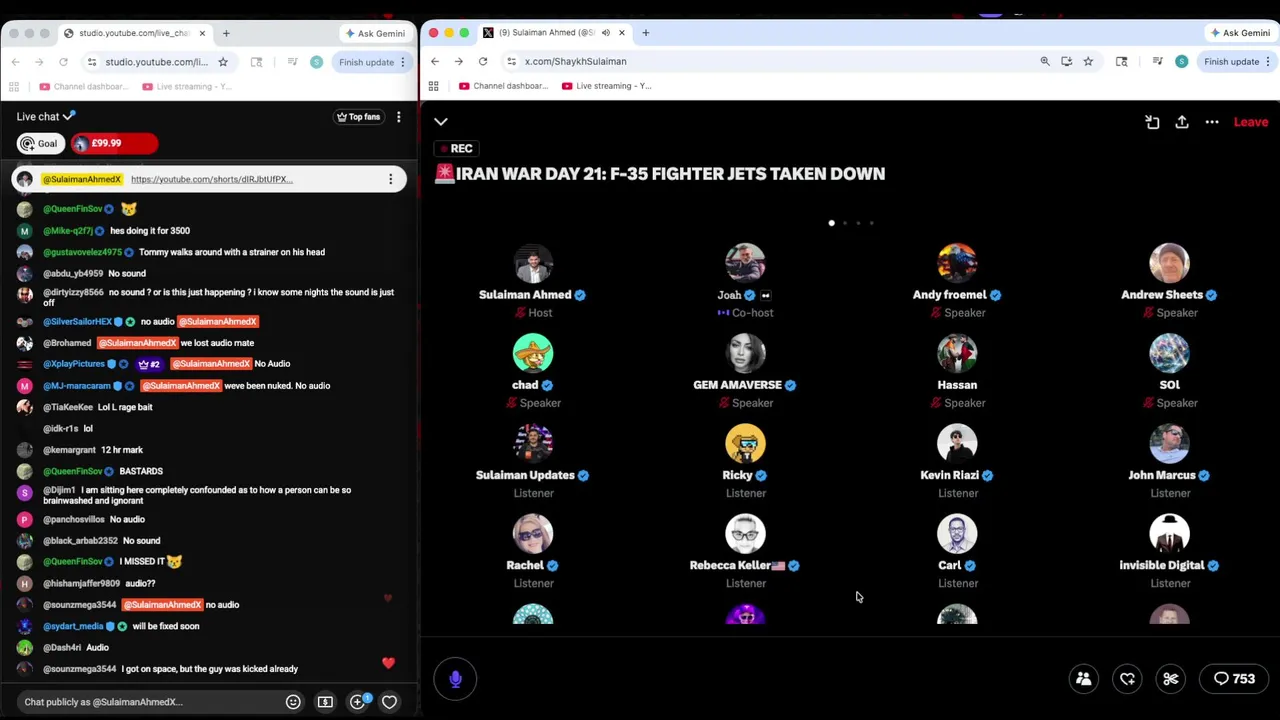The height and width of the screenshot is (720, 1280).
Task: Open Andrew Sheets speaker avatar
Action: (x=1169, y=263)
